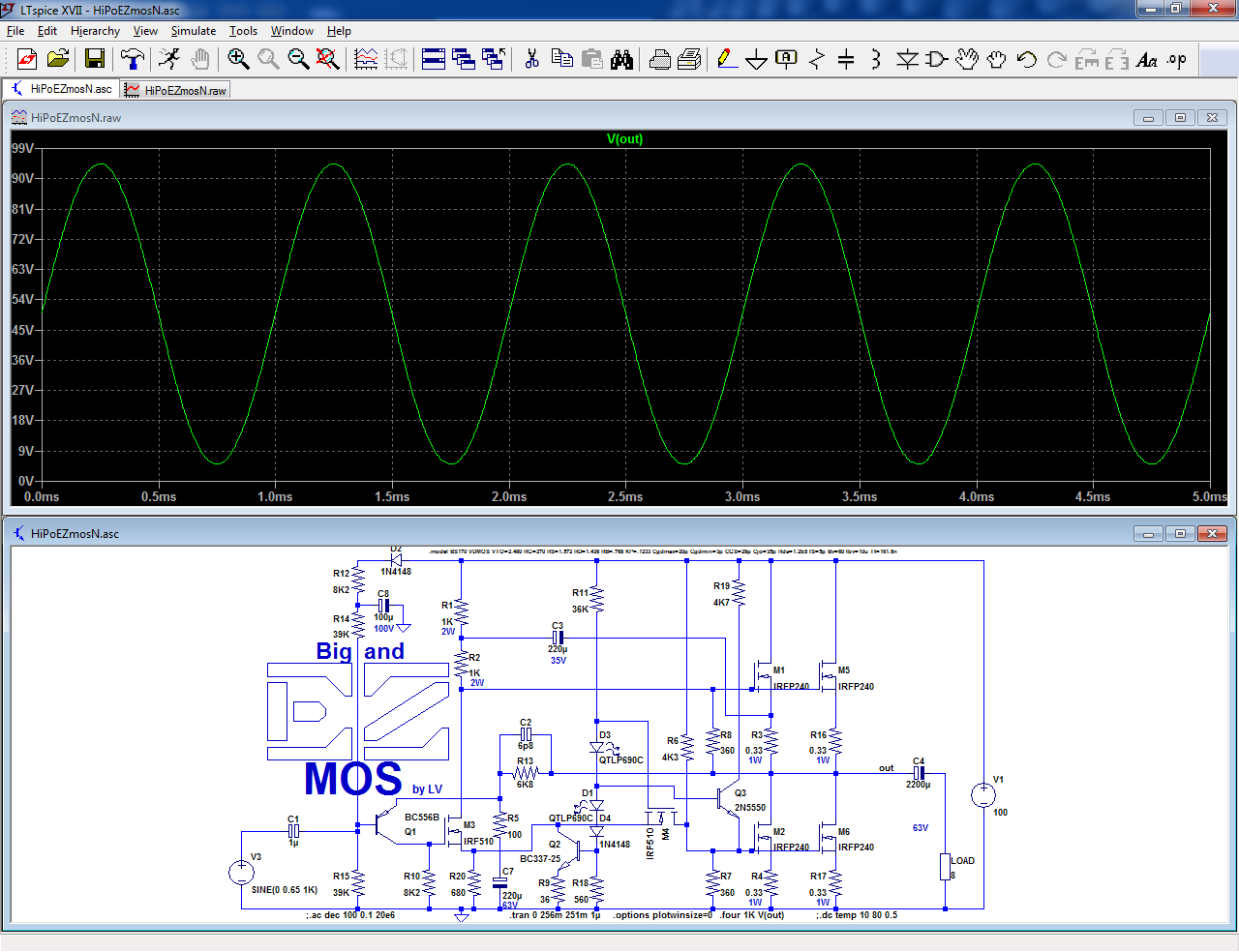
Task: Open the Simulate menu
Action: click(194, 31)
